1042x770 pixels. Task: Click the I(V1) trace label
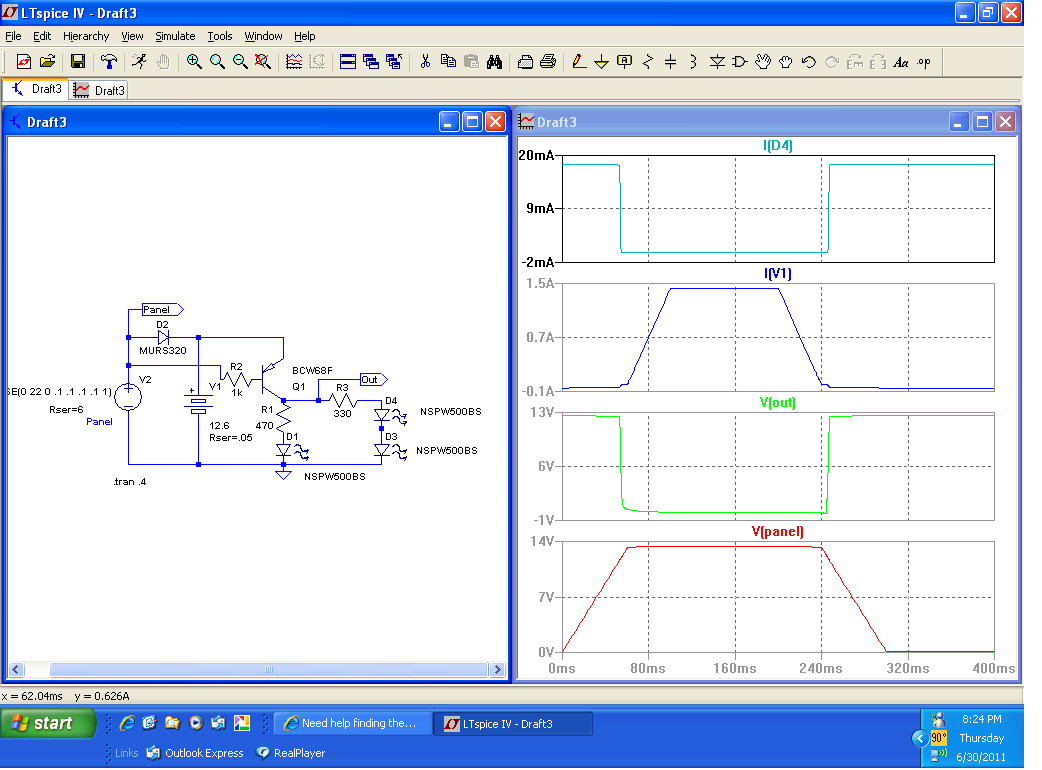[x=778, y=273]
